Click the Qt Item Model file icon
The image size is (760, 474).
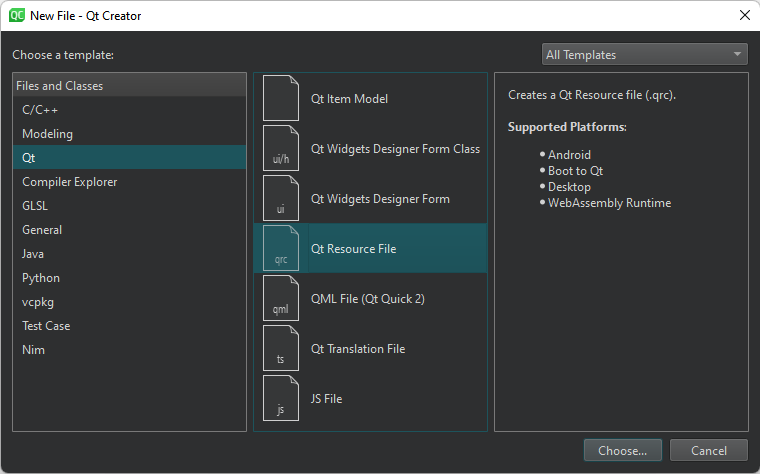pyautogui.click(x=281, y=99)
